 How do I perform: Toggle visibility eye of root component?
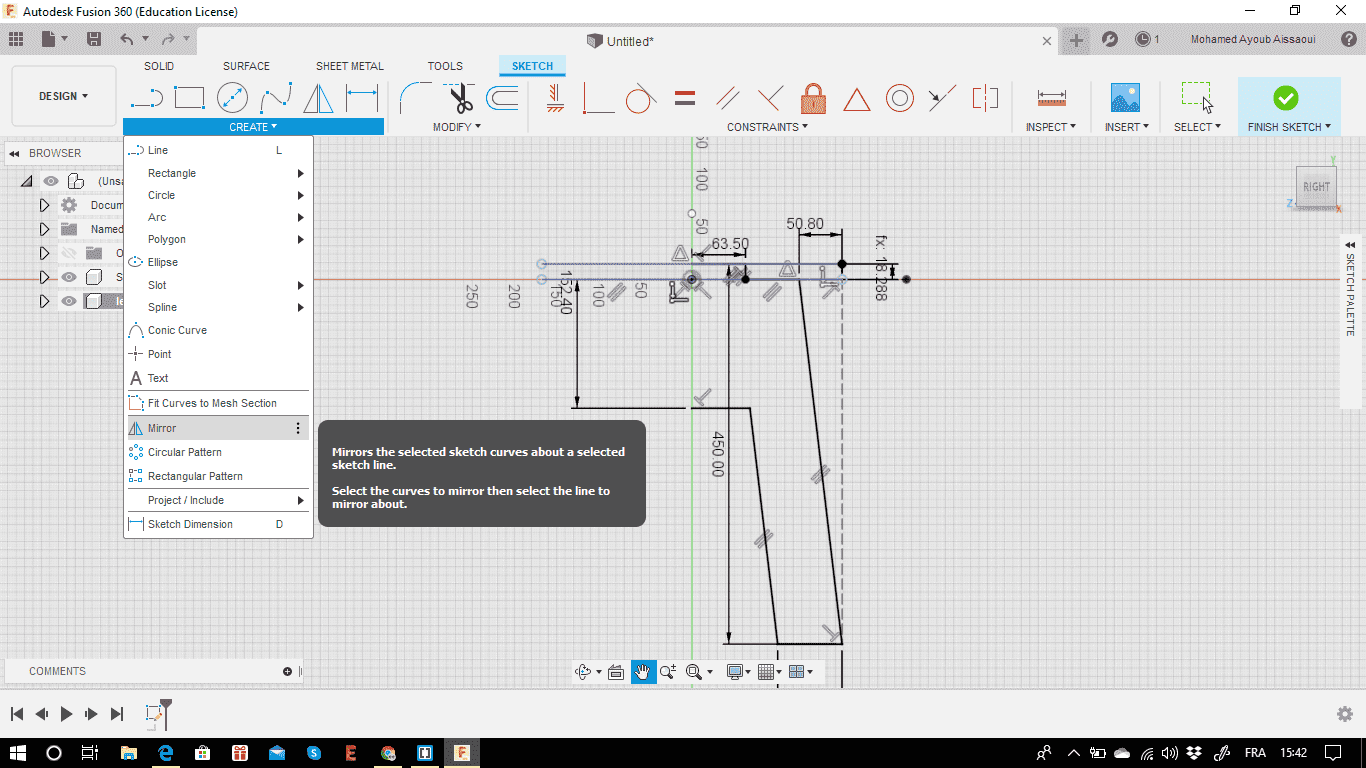pyautogui.click(x=51, y=181)
